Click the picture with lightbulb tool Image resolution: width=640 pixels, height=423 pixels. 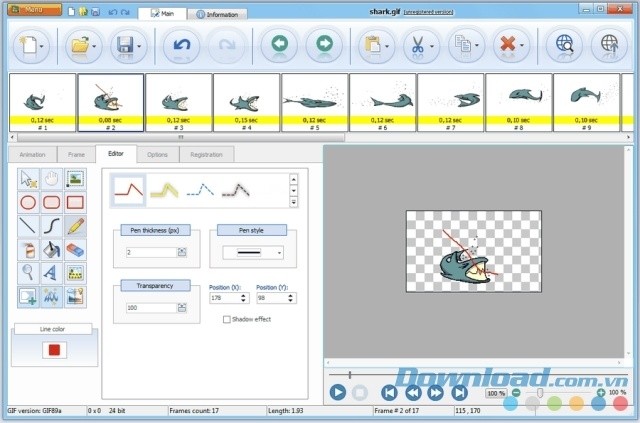pyautogui.click(x=76, y=297)
